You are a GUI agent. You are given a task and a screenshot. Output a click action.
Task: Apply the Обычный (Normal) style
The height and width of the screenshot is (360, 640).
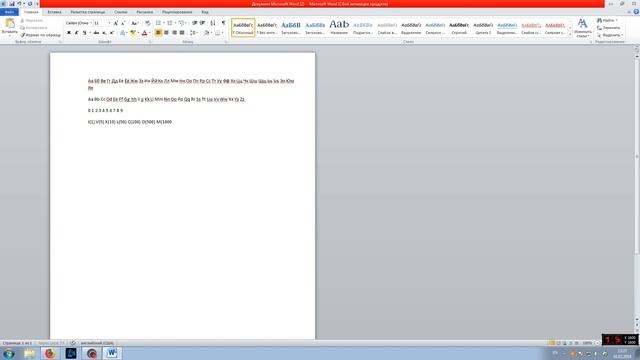tap(243, 28)
